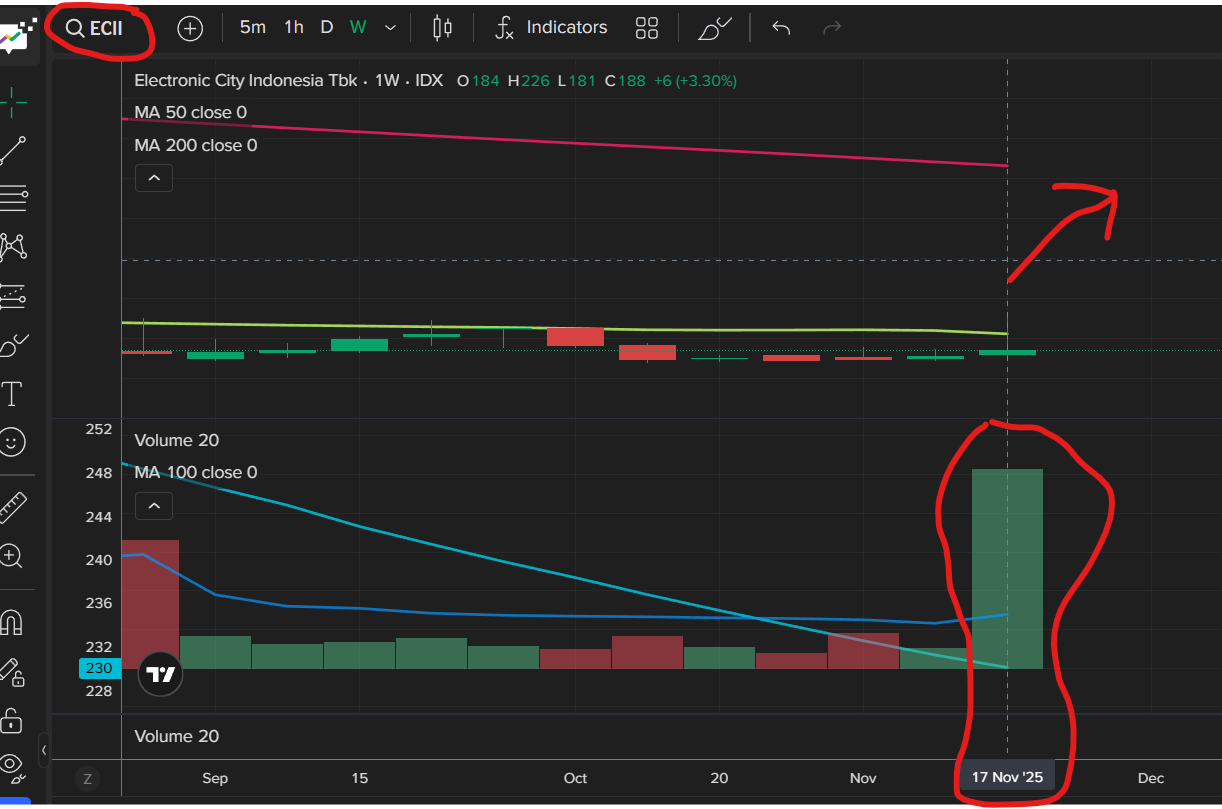1222x809 pixels.
Task: Open the Indicators dialog
Action: pos(551,27)
